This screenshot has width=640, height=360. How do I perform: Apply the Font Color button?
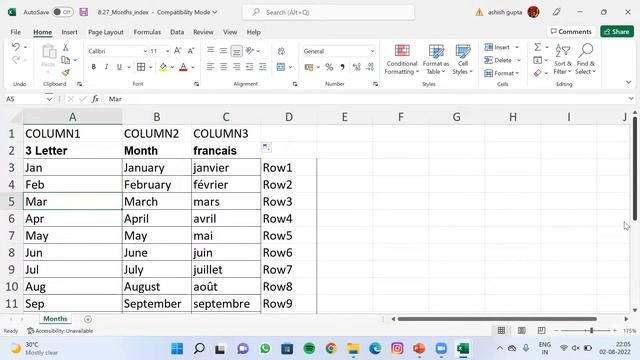(183, 67)
